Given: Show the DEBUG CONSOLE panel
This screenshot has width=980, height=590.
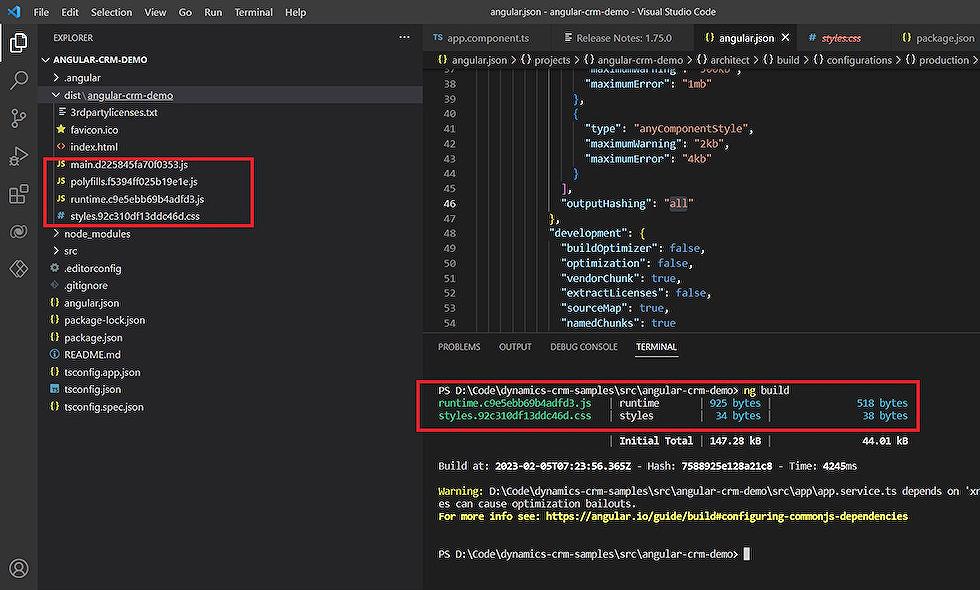Looking at the screenshot, I should click(584, 347).
